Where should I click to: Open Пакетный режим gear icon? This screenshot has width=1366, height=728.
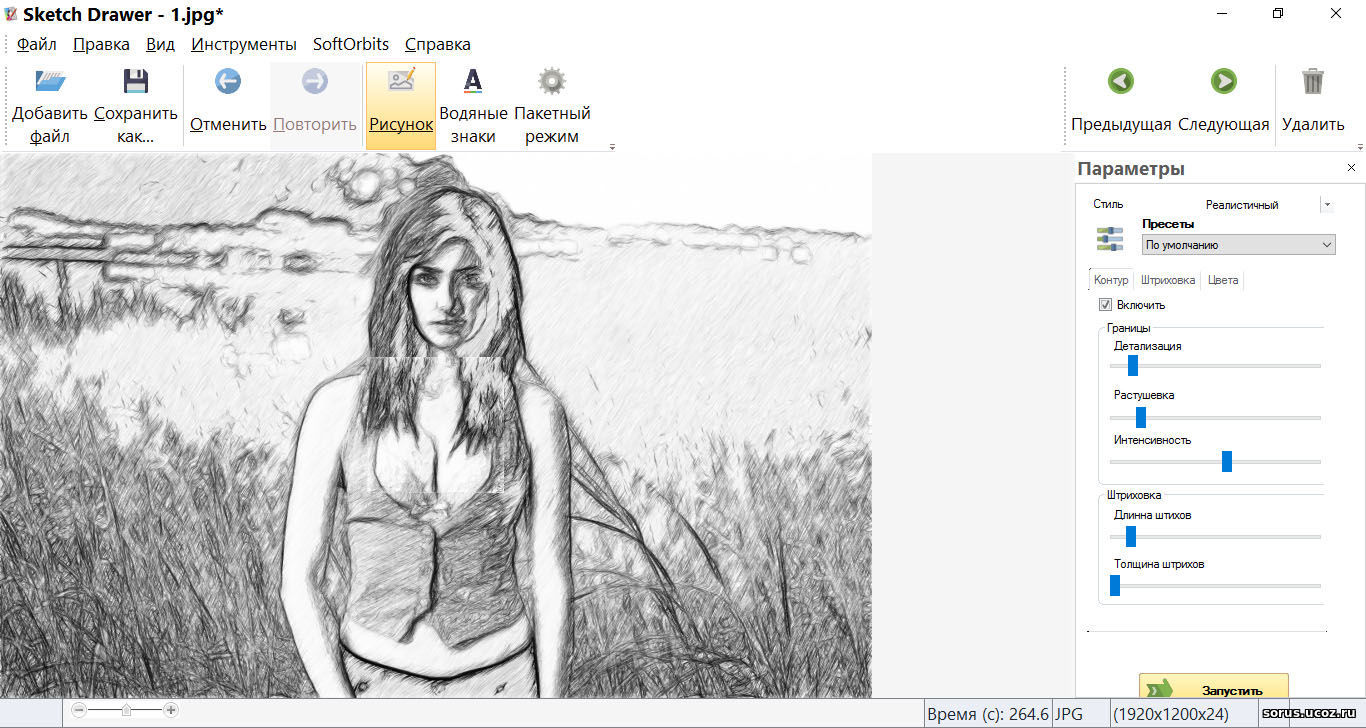tap(552, 82)
